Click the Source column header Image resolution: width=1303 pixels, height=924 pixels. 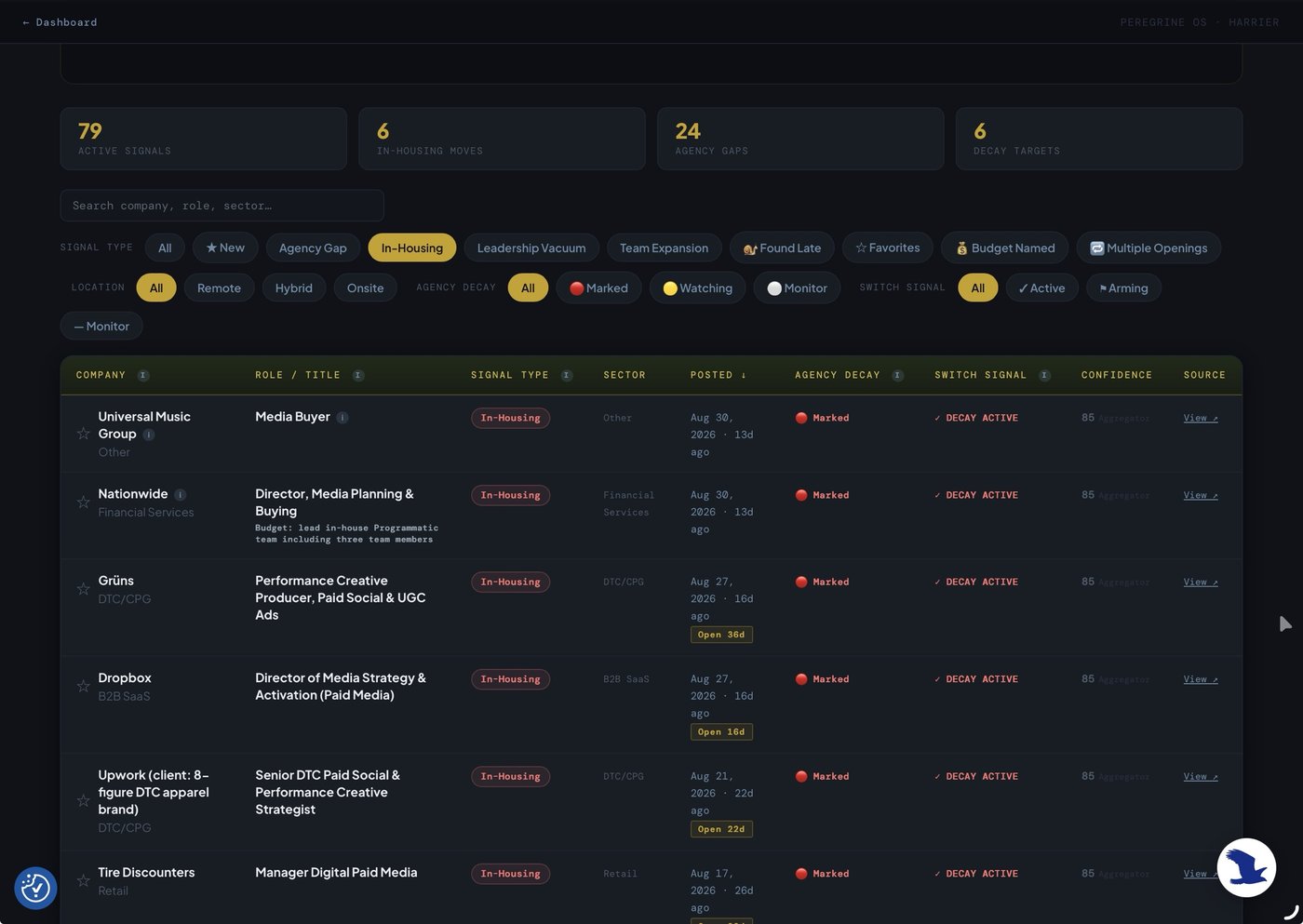click(x=1204, y=375)
